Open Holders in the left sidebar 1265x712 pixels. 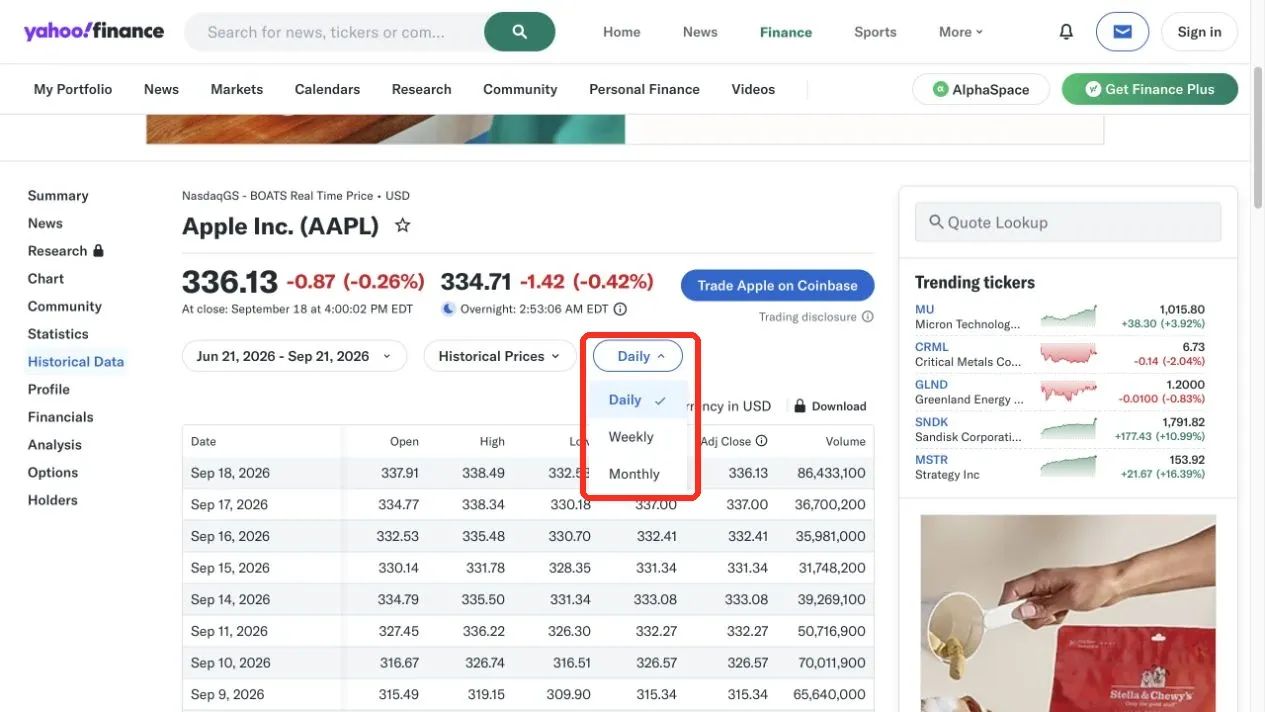click(53, 500)
